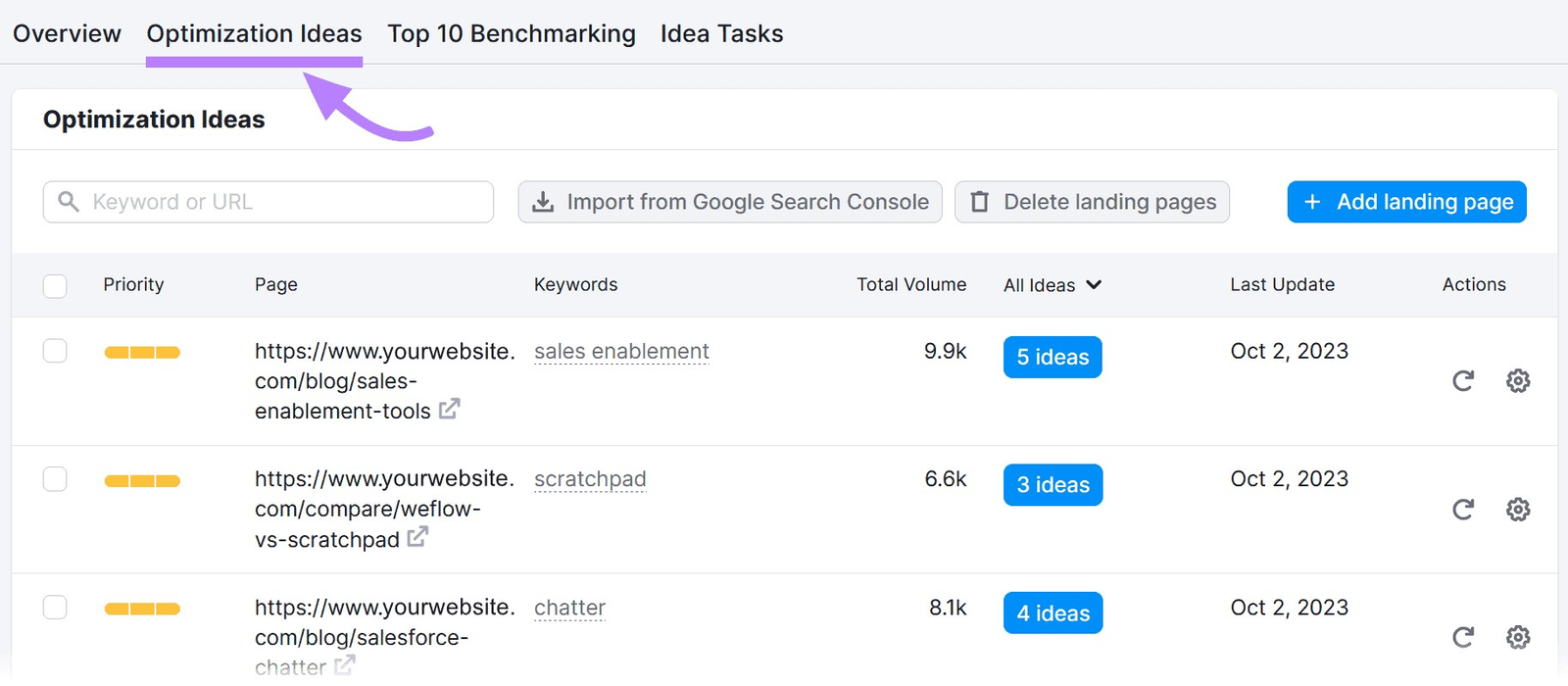The width and height of the screenshot is (1568, 686).
Task: Switch to the Overview tab
Action: coord(67,33)
